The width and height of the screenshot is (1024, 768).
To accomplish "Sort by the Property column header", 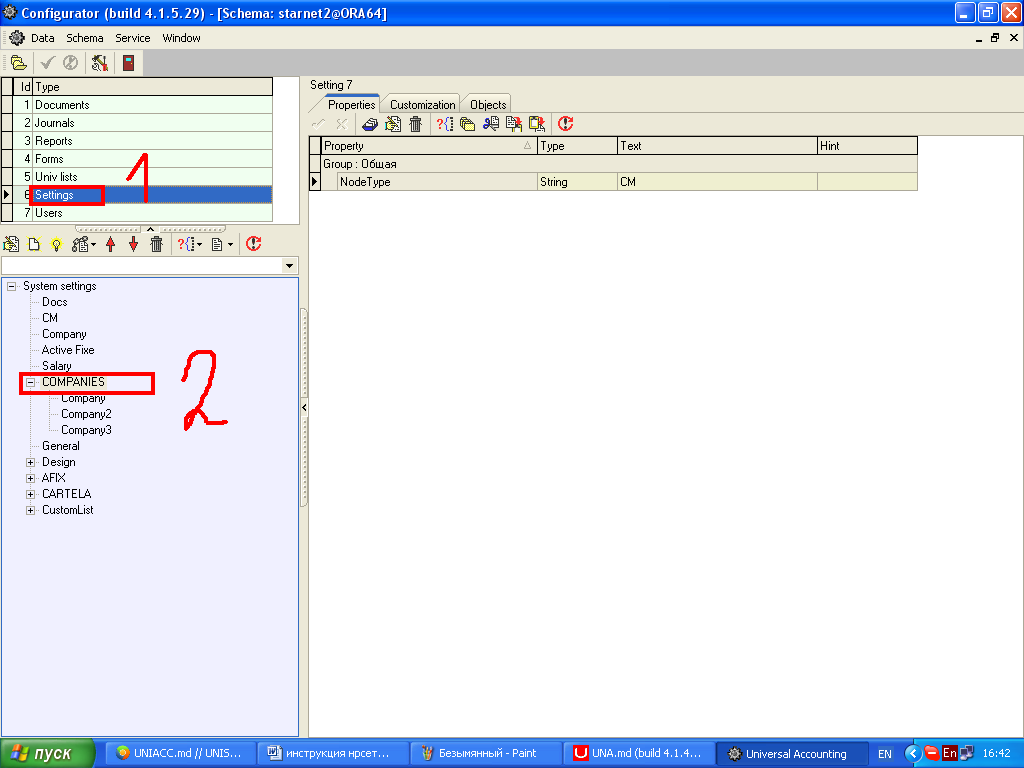I will pyautogui.click(x=428, y=146).
